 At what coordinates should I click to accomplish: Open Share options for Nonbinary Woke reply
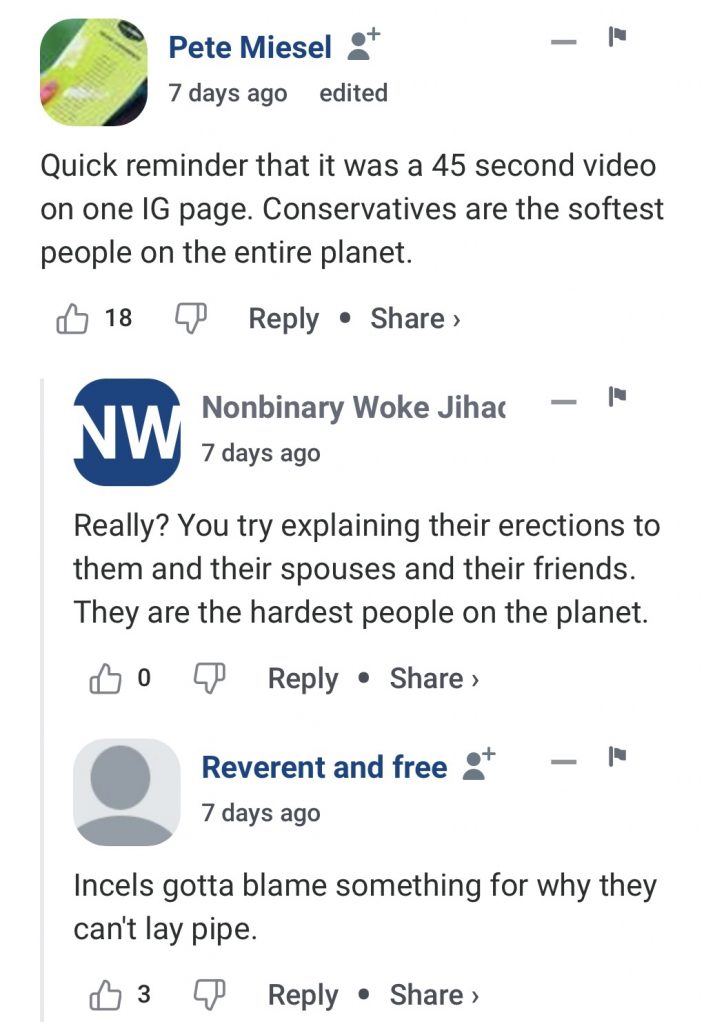435,679
